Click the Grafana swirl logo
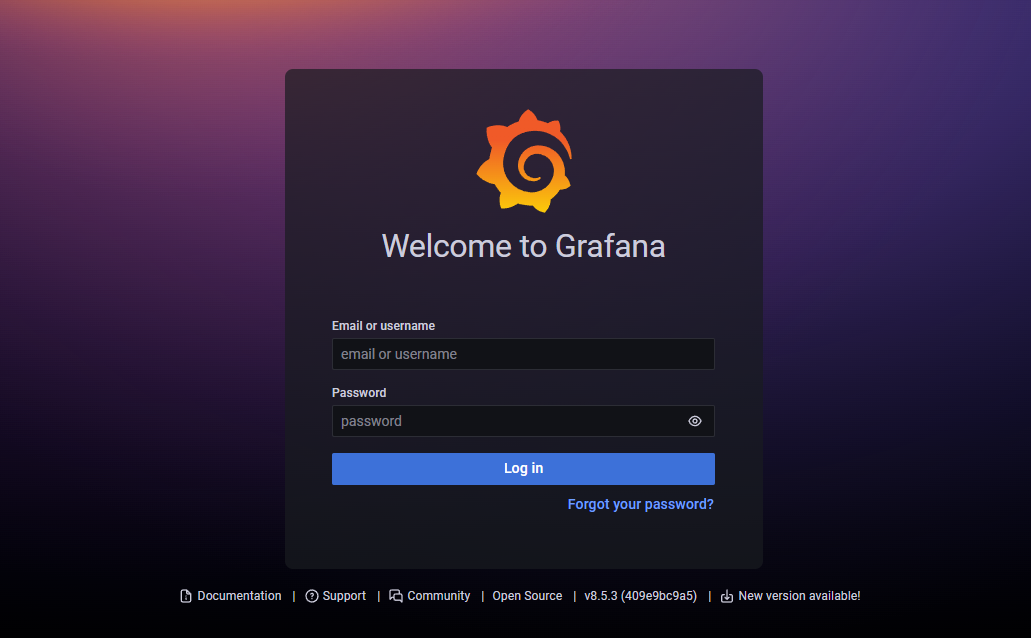 pyautogui.click(x=524, y=161)
